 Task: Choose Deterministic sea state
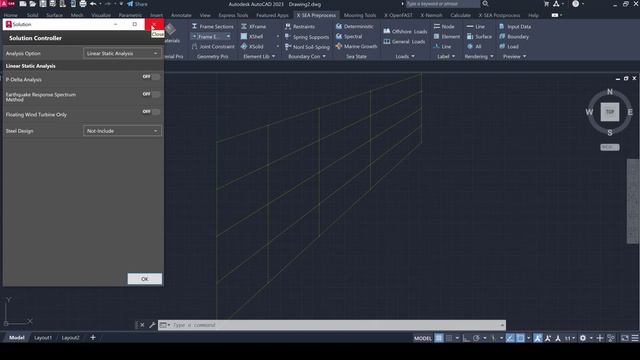coord(354,27)
